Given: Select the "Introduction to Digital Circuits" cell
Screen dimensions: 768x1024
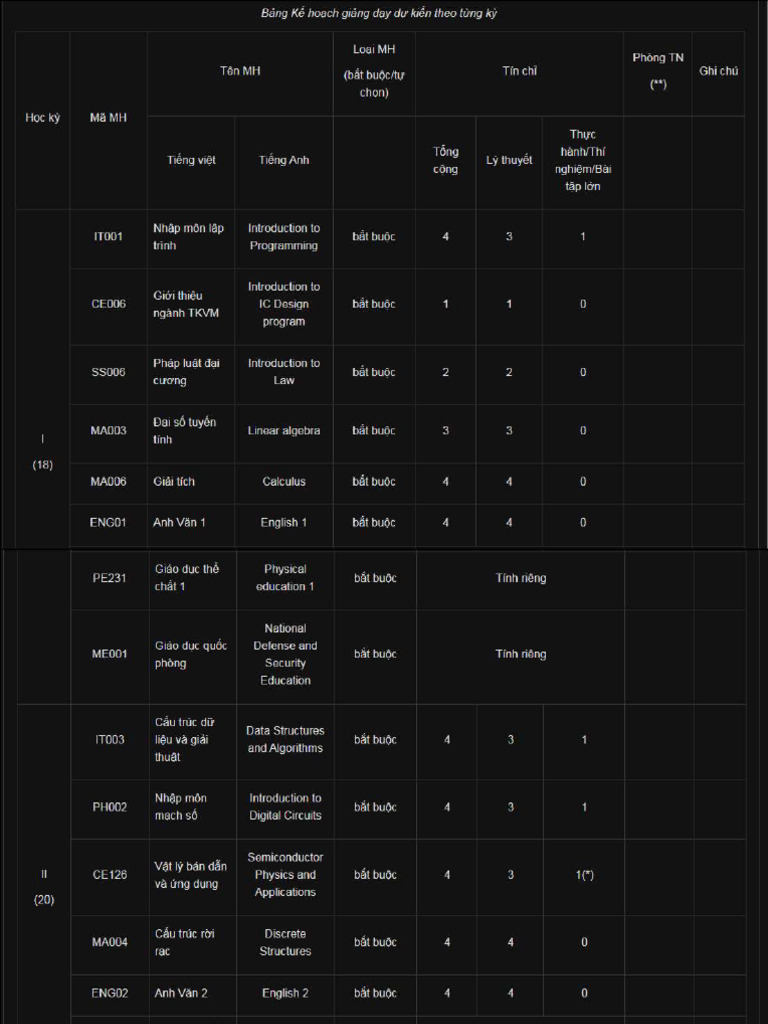Looking at the screenshot, I should point(286,807).
